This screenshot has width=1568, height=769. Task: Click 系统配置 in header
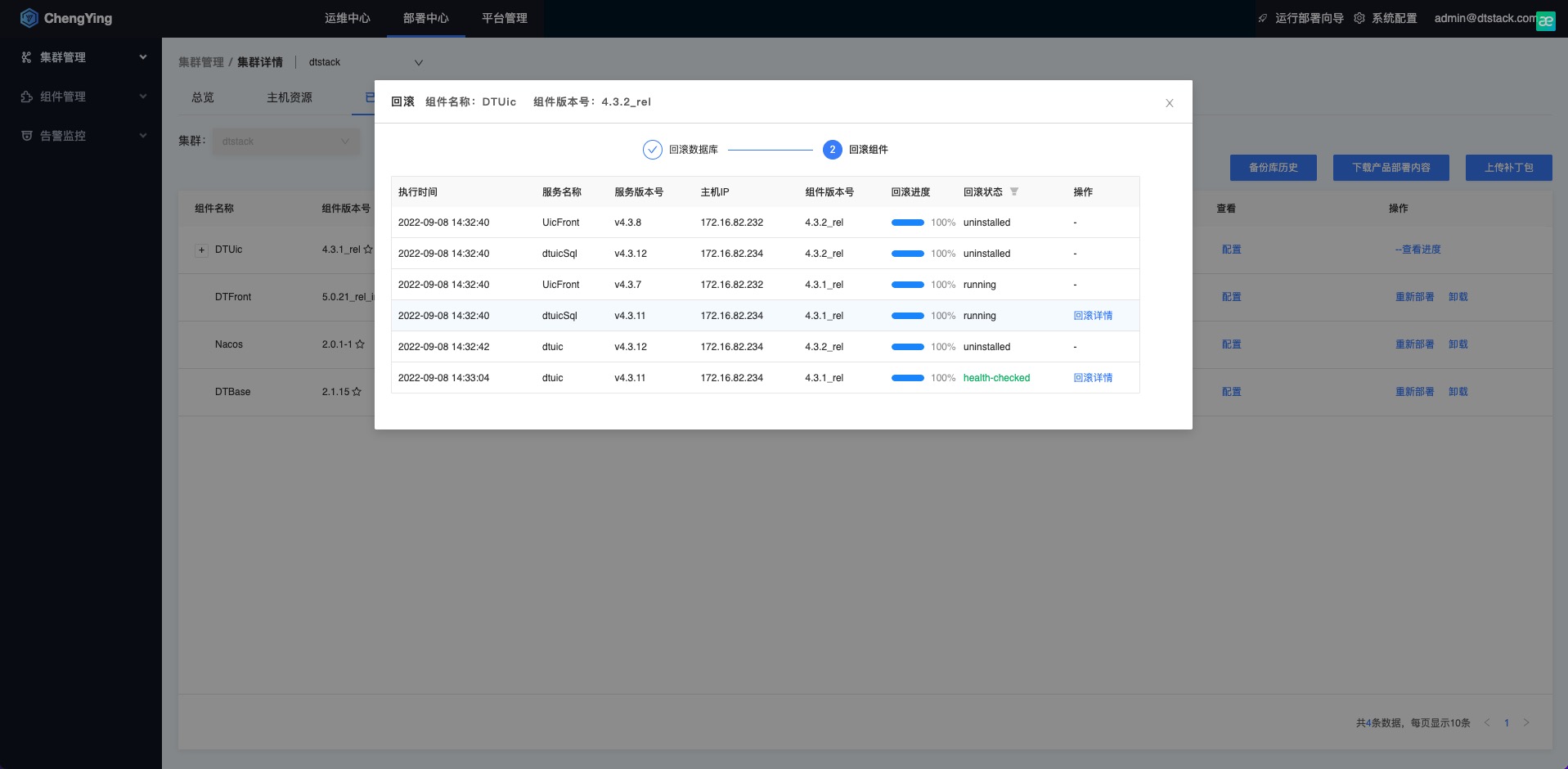pyautogui.click(x=1395, y=18)
